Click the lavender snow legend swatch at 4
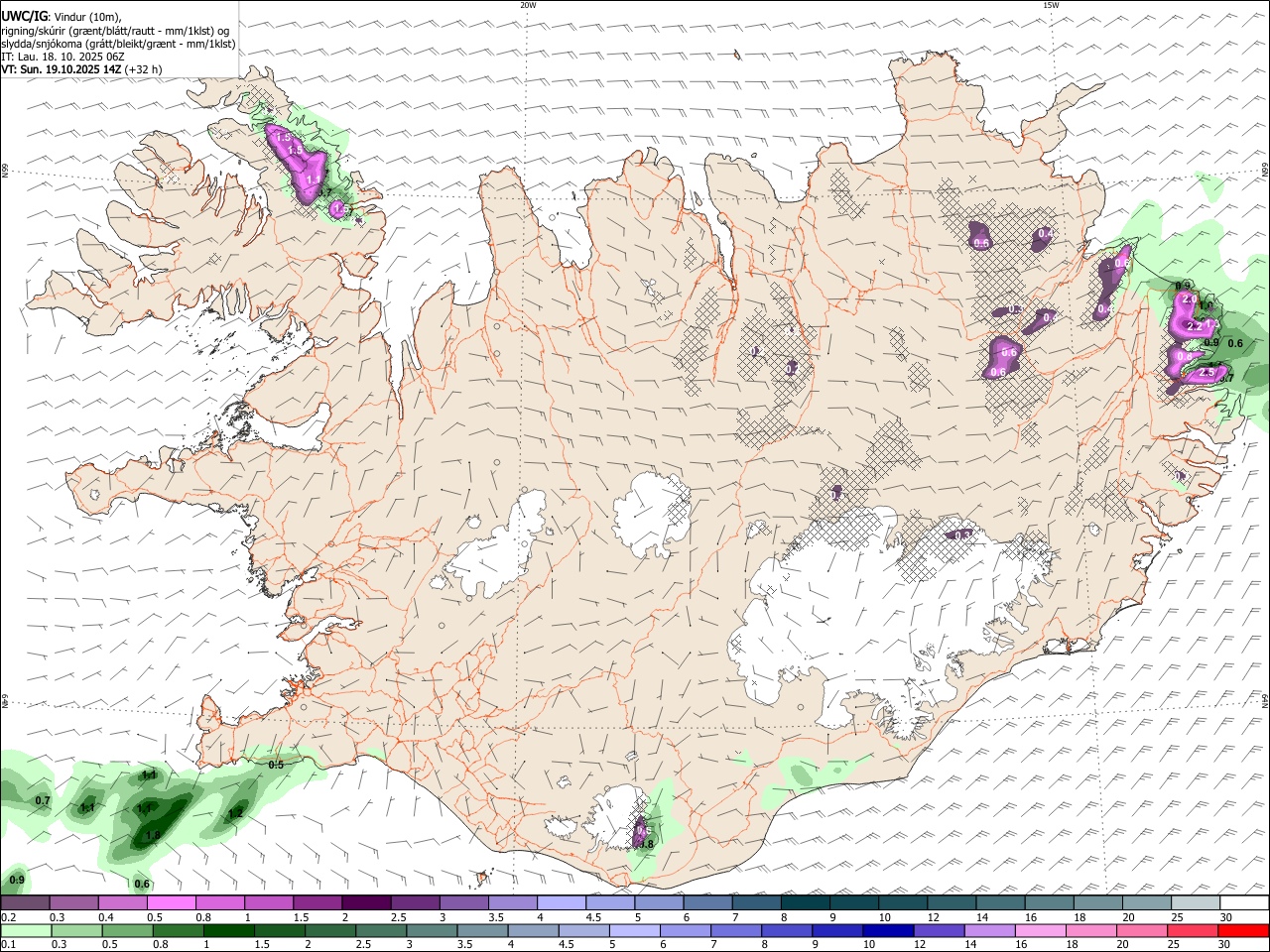 562,903
